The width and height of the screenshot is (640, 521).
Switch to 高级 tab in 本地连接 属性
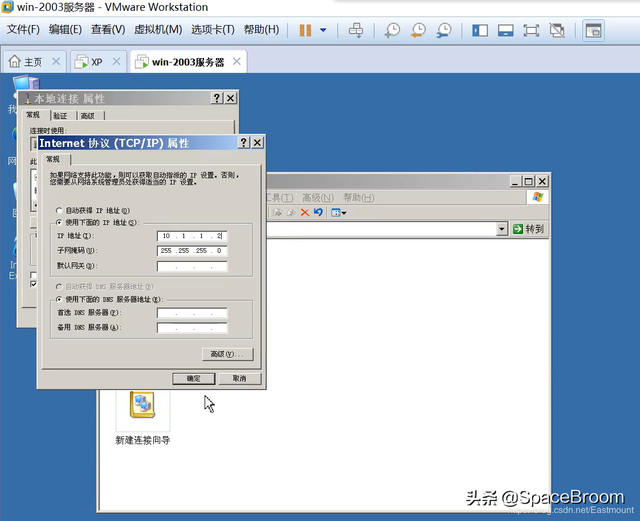(87, 116)
